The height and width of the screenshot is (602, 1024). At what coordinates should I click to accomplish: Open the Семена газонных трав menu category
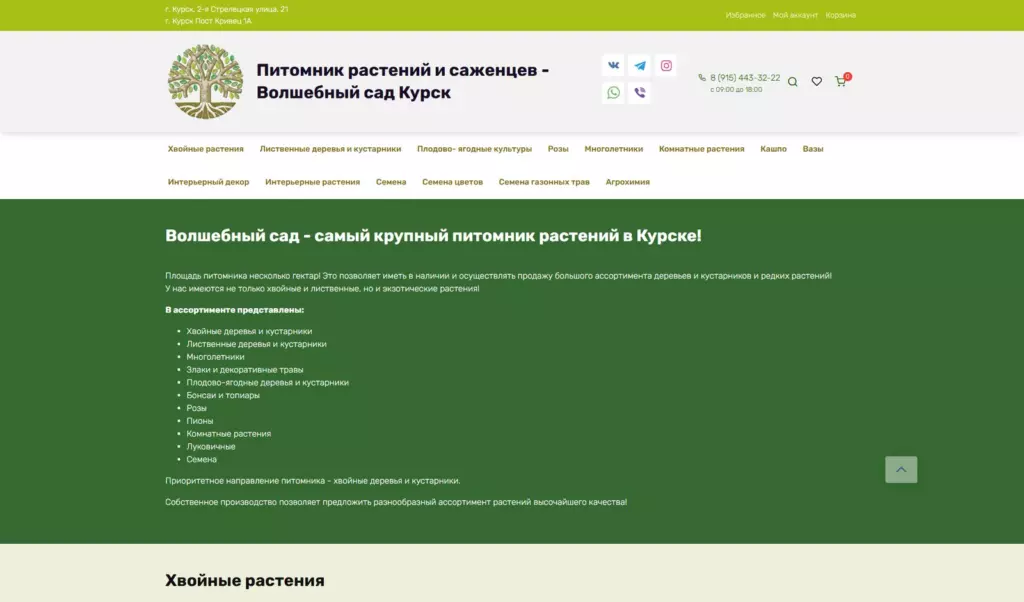544,182
